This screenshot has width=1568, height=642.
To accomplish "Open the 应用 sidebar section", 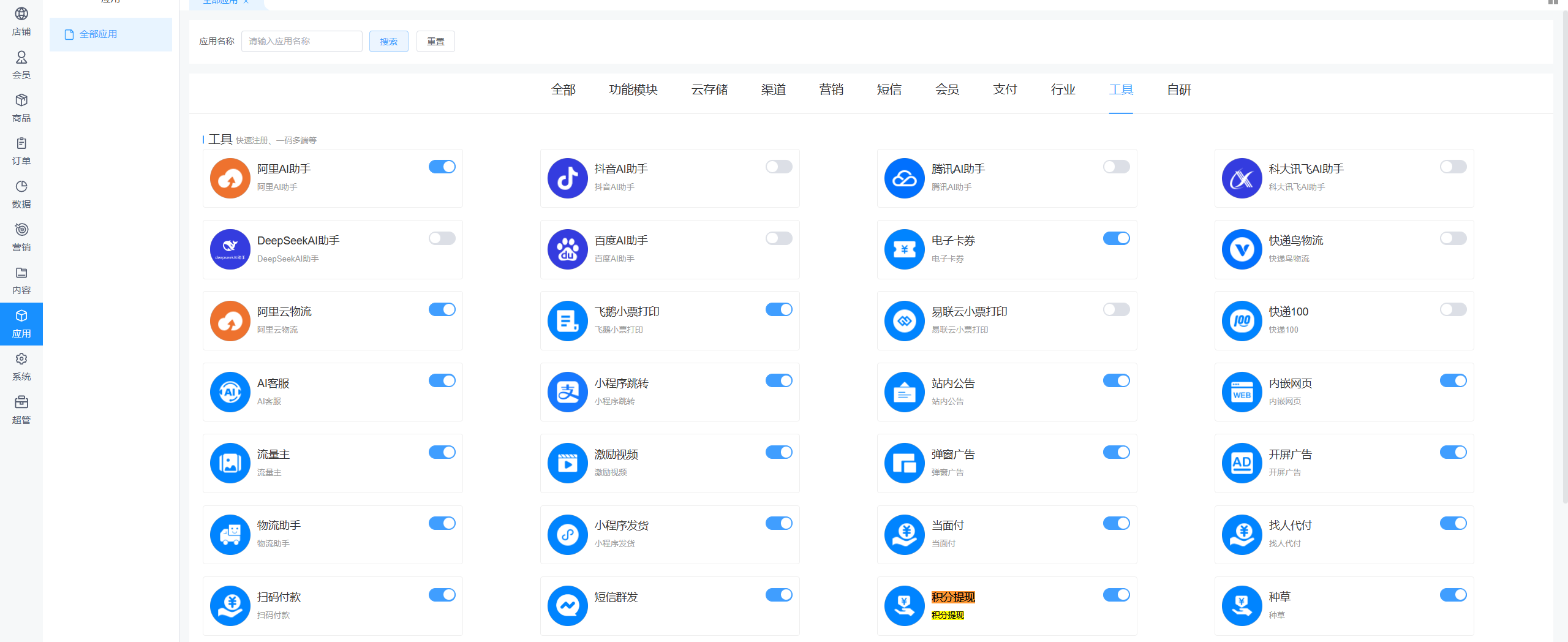I will pos(21,323).
